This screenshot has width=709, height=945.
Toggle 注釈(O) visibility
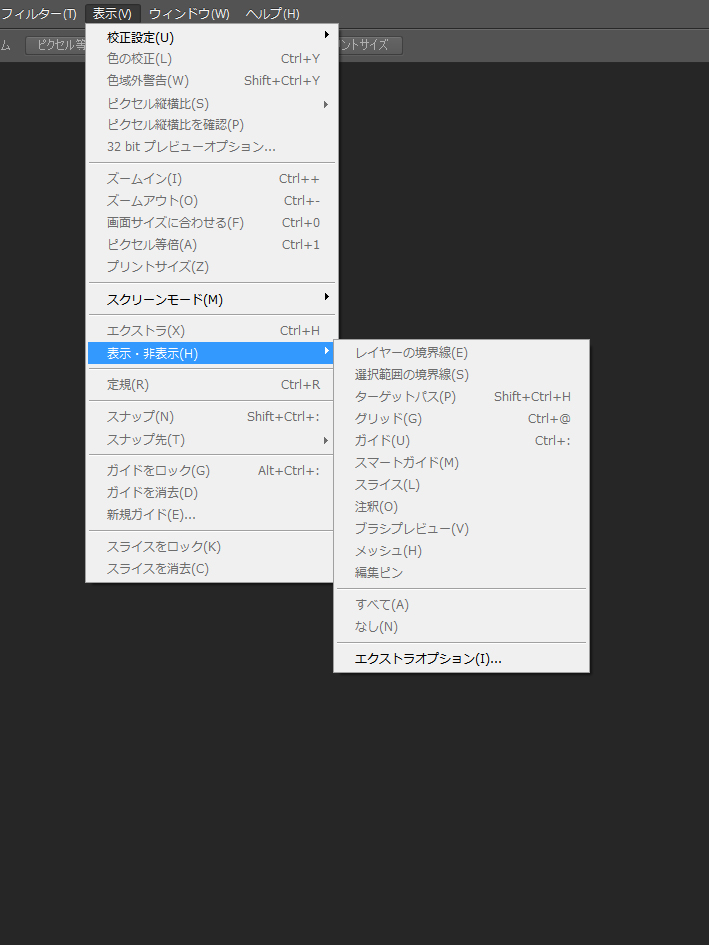[461, 507]
